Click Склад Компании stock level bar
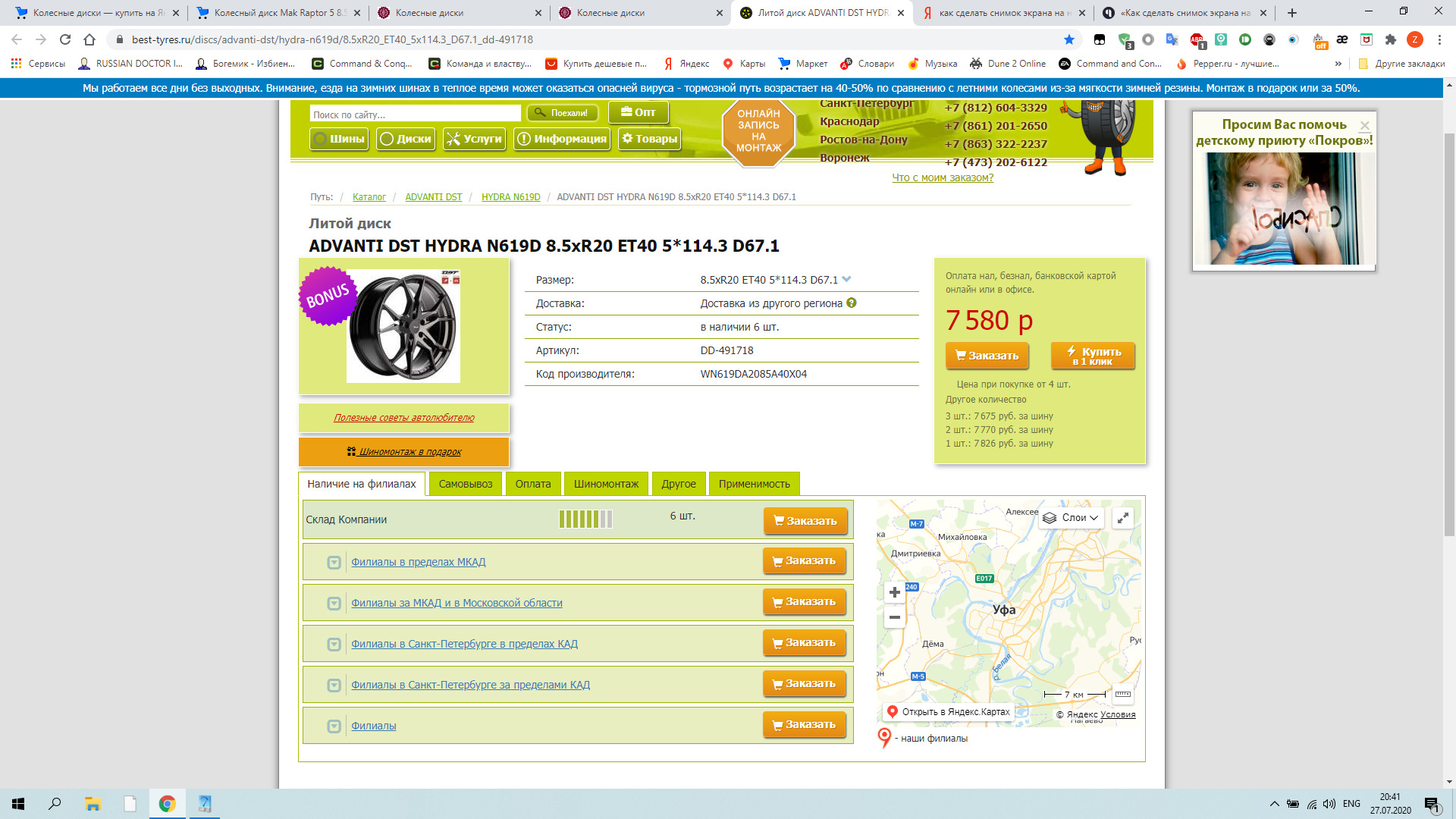This screenshot has height=819, width=1456. click(x=585, y=519)
